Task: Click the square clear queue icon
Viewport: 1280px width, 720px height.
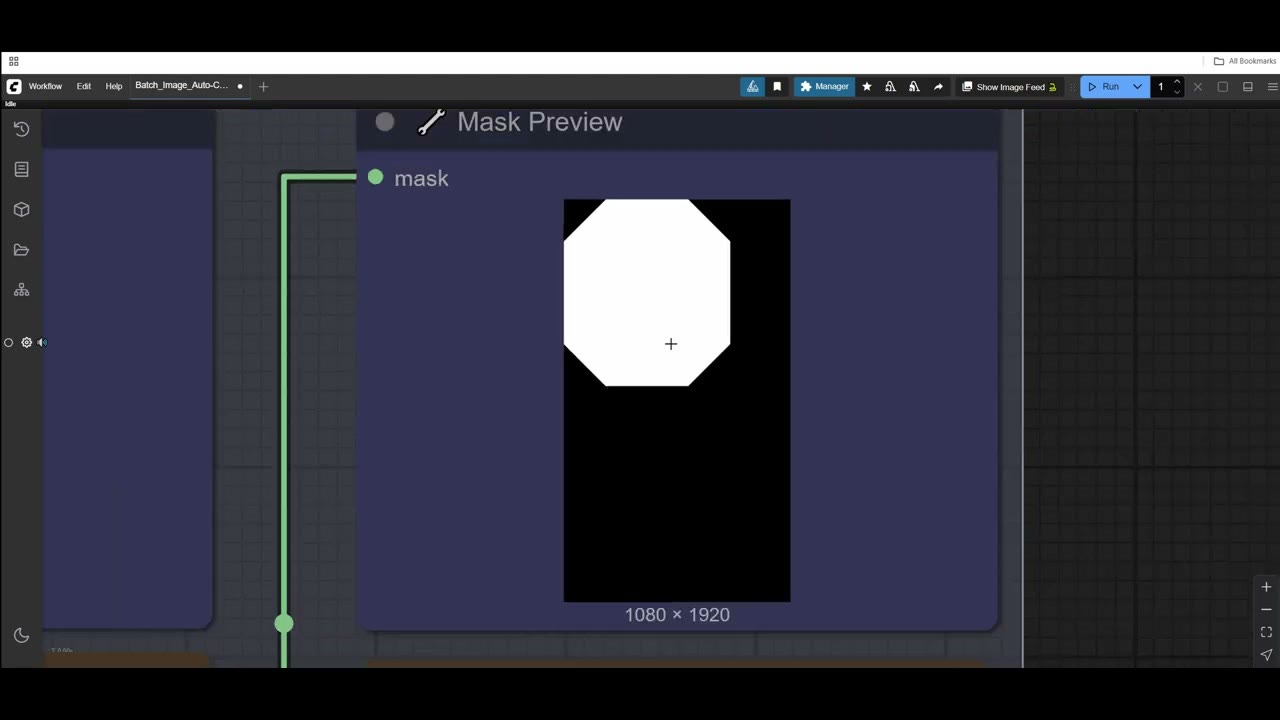Action: (1222, 87)
